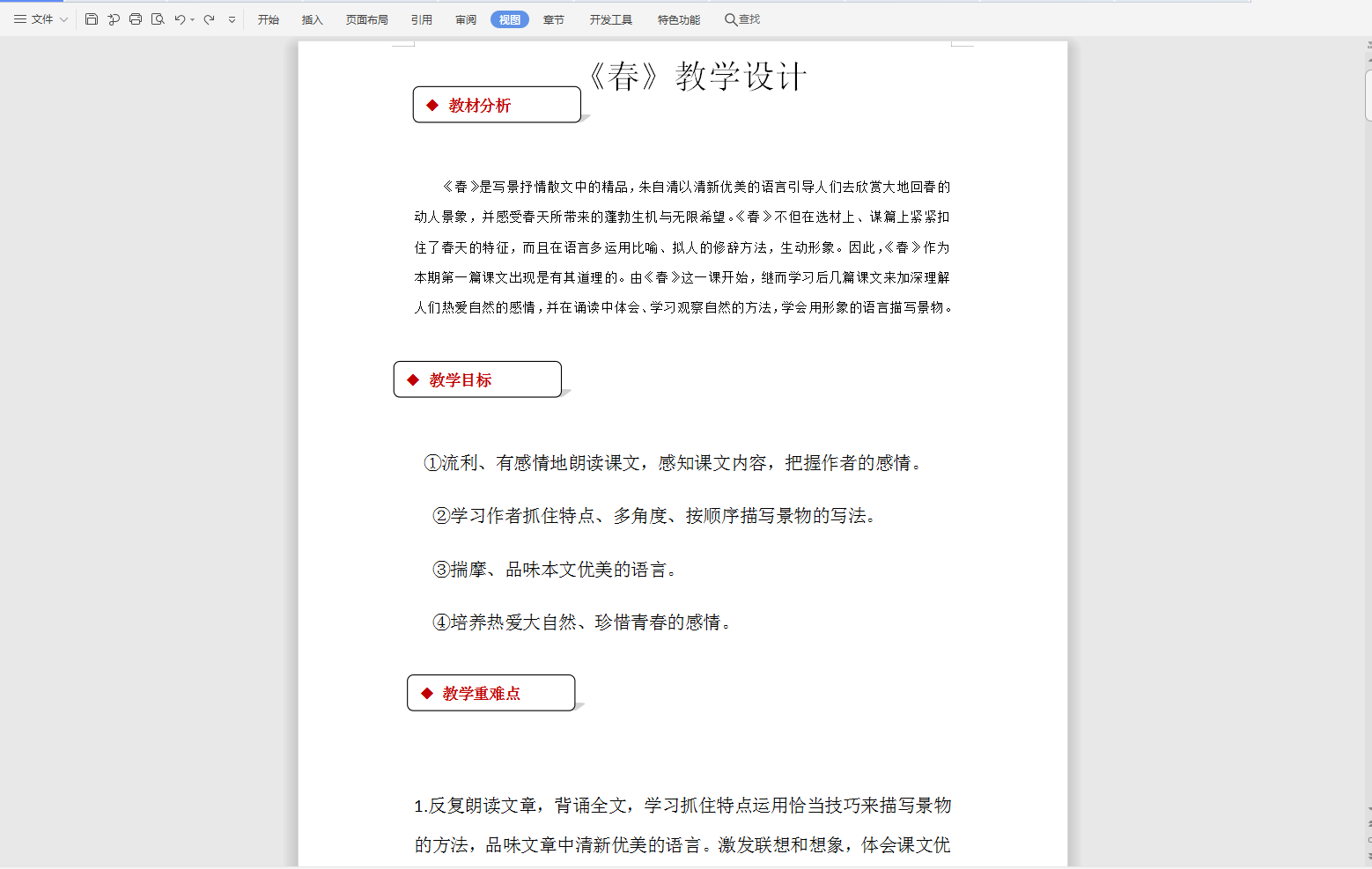The image size is (1372, 869).
Task: Expand the chevron beside 文件
Action: click(x=63, y=20)
